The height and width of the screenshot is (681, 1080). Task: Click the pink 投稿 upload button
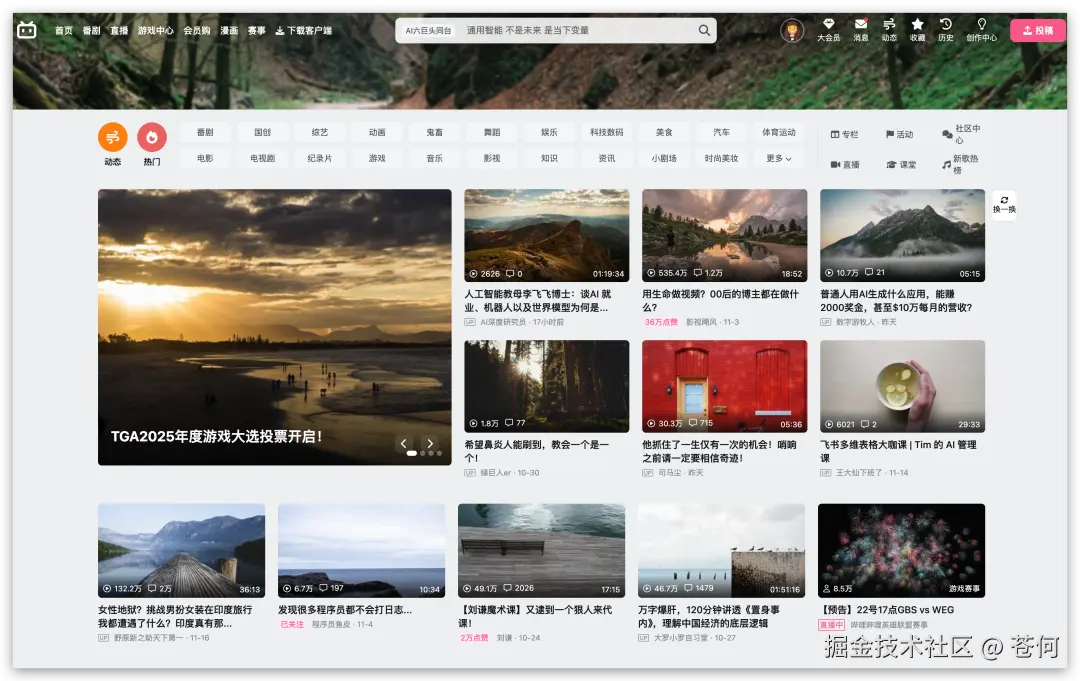tap(1036, 30)
